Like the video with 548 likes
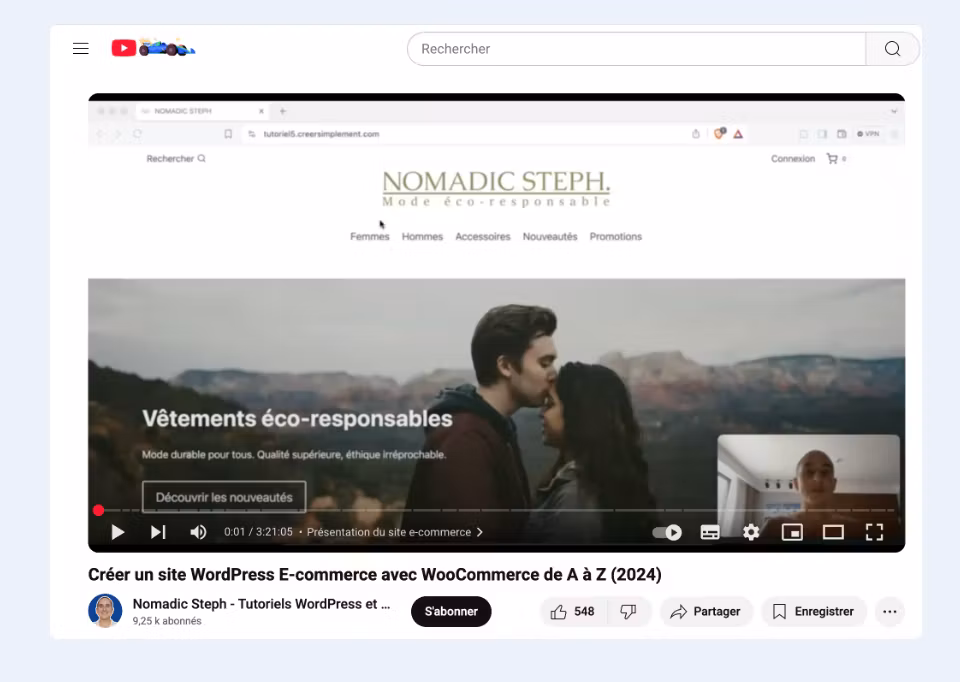The image size is (960, 682). (573, 612)
